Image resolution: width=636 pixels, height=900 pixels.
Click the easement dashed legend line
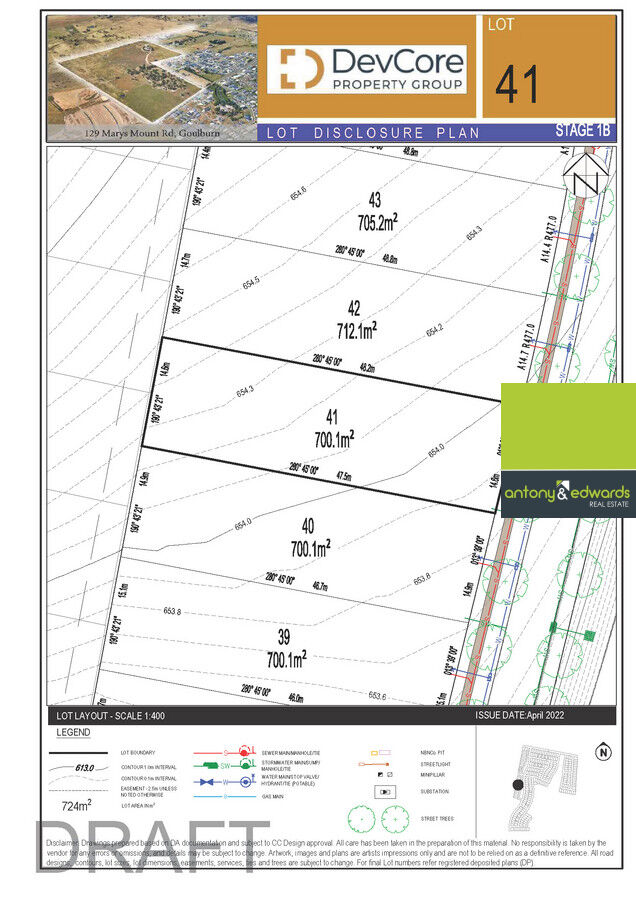[x=79, y=791]
